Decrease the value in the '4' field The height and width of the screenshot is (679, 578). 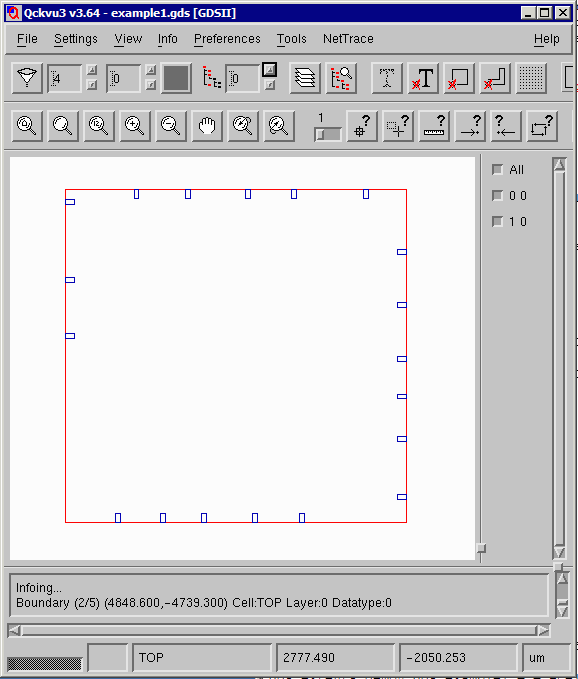tap(92, 85)
